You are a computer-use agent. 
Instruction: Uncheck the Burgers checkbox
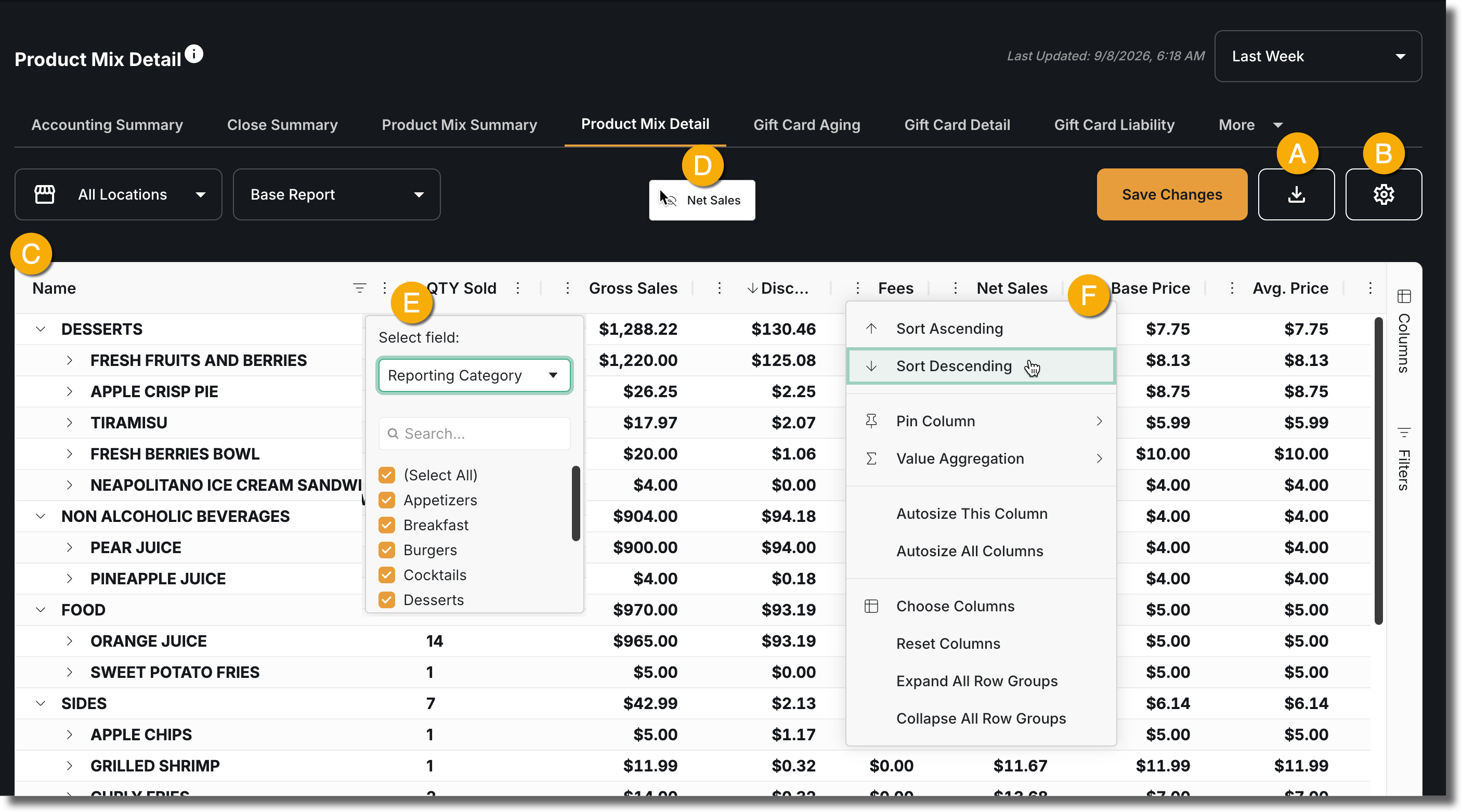(387, 550)
